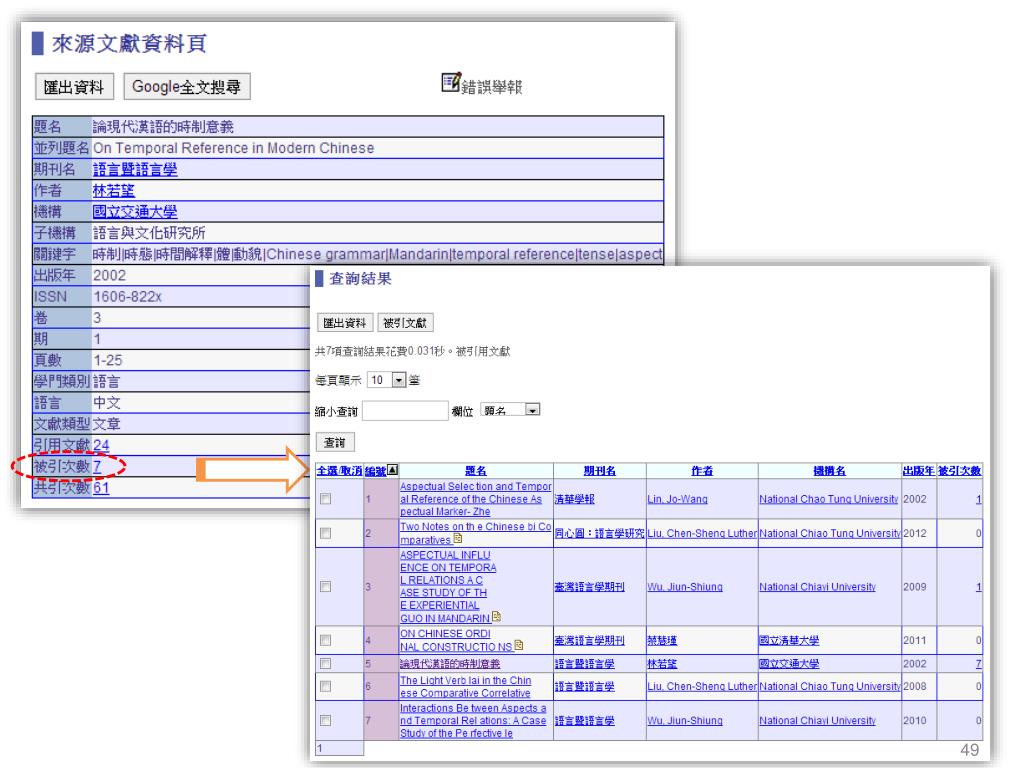
Task: Open institution link 國立清華大學
Action: (789, 641)
